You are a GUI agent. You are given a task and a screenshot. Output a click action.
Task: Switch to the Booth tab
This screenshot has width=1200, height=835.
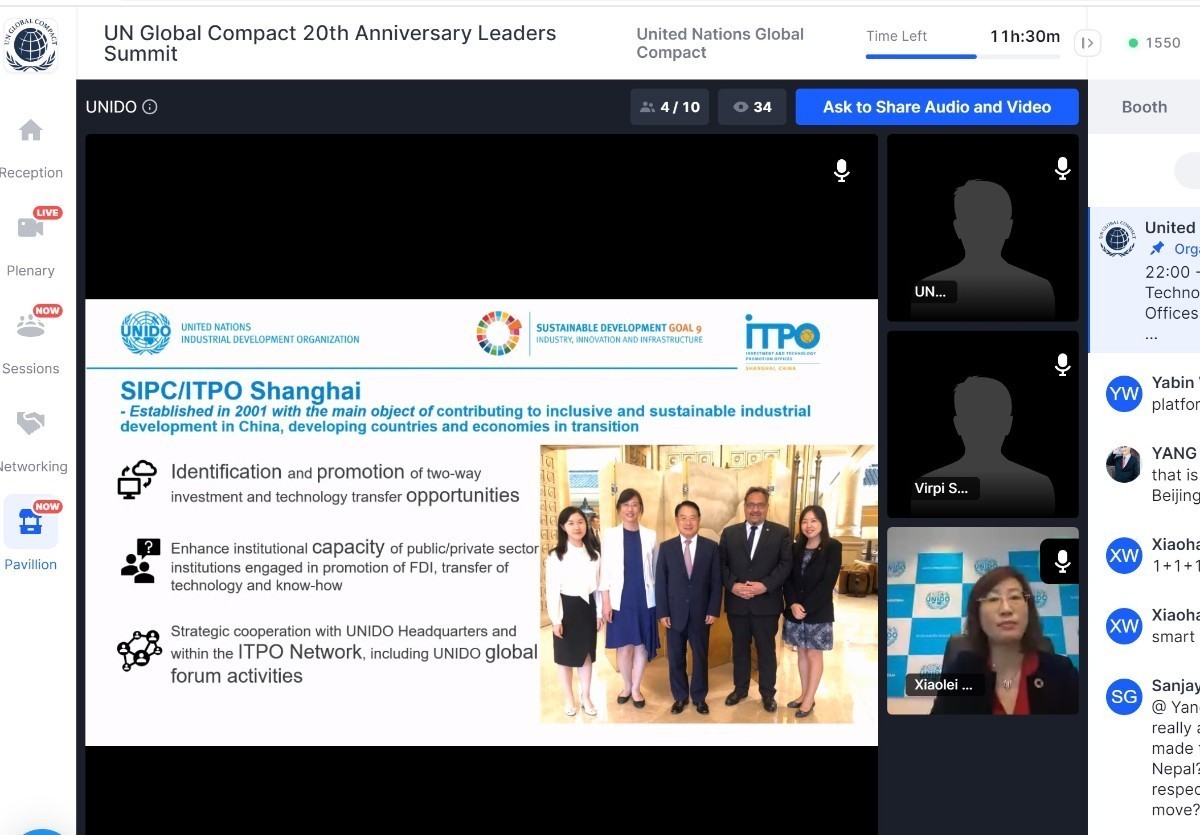tap(1144, 107)
